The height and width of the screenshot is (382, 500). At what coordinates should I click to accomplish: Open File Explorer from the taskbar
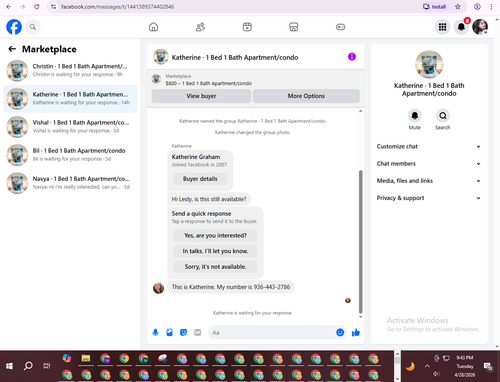pyautogui.click(x=86, y=358)
